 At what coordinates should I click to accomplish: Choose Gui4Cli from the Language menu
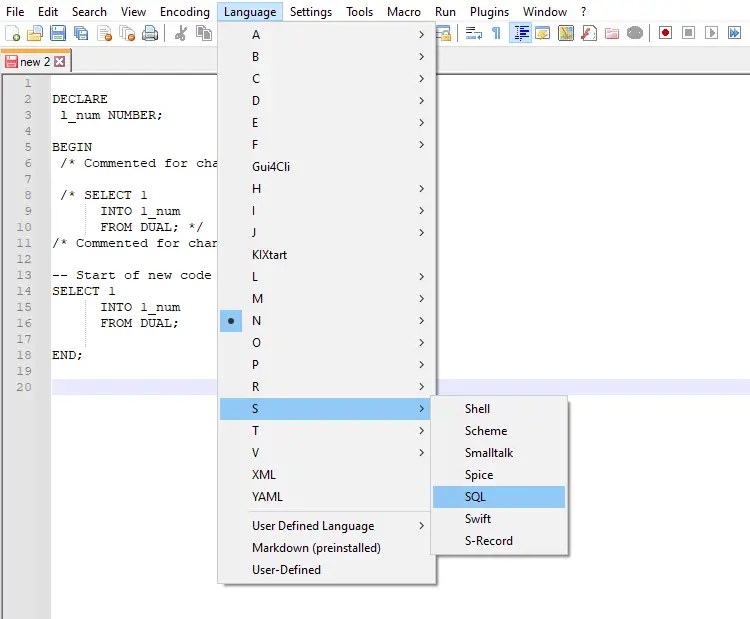[325, 166]
